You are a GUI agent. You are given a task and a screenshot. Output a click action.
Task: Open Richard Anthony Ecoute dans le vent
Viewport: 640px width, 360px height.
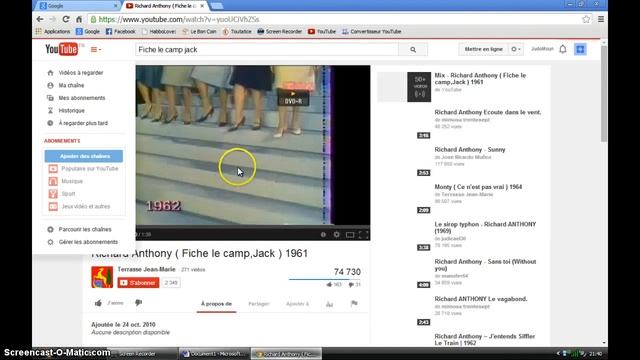click(x=488, y=112)
